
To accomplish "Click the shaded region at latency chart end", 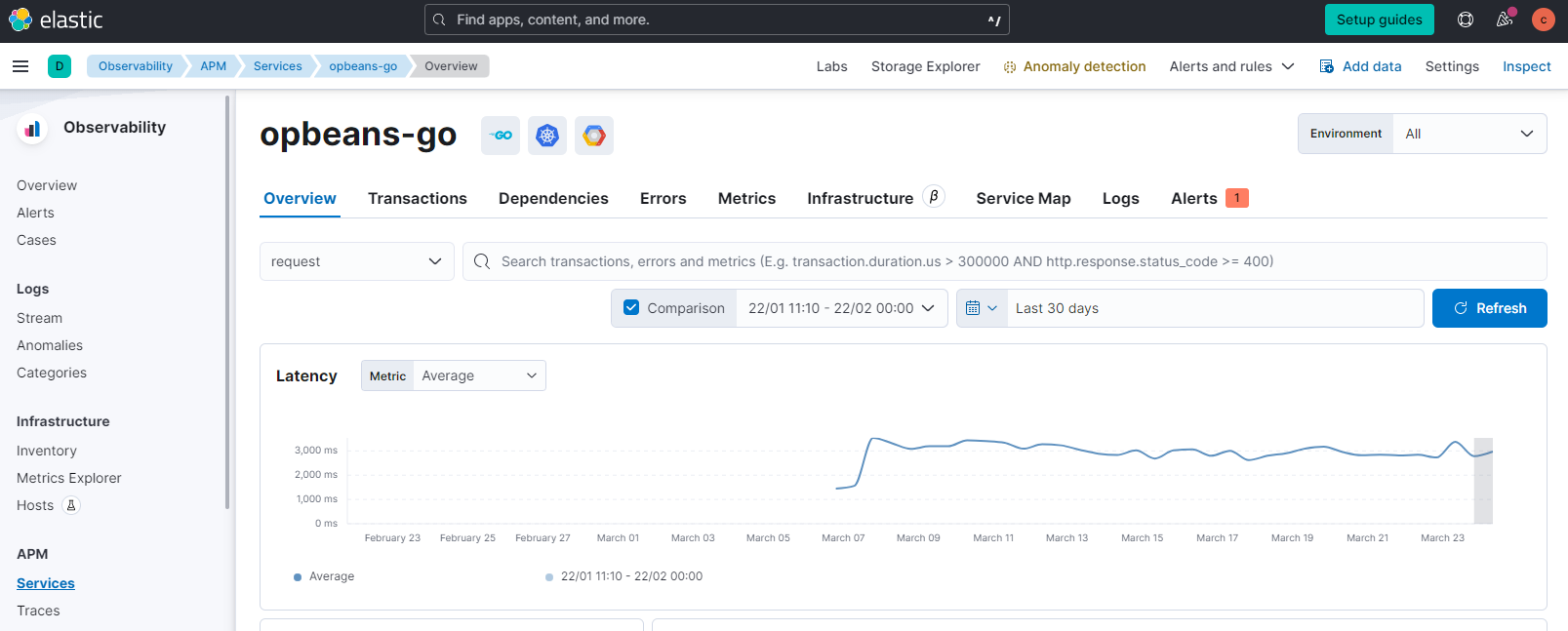I will point(1483,481).
